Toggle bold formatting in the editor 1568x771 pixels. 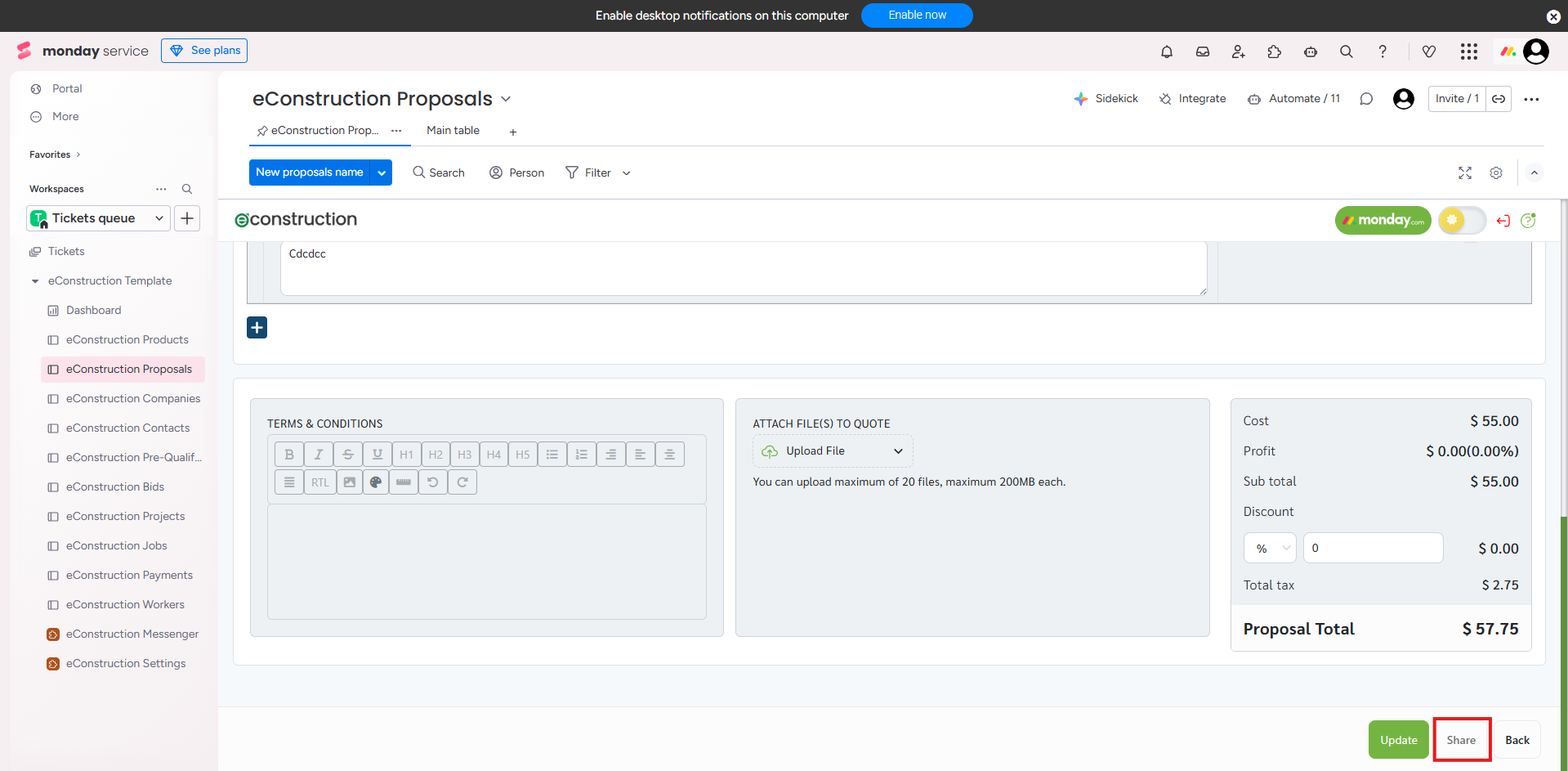pyautogui.click(x=289, y=455)
